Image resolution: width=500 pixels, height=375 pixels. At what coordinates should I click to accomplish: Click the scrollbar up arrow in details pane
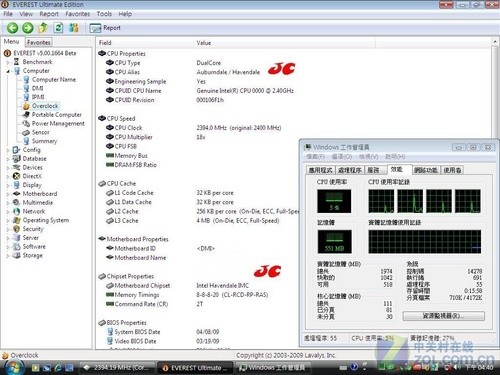click(495, 42)
